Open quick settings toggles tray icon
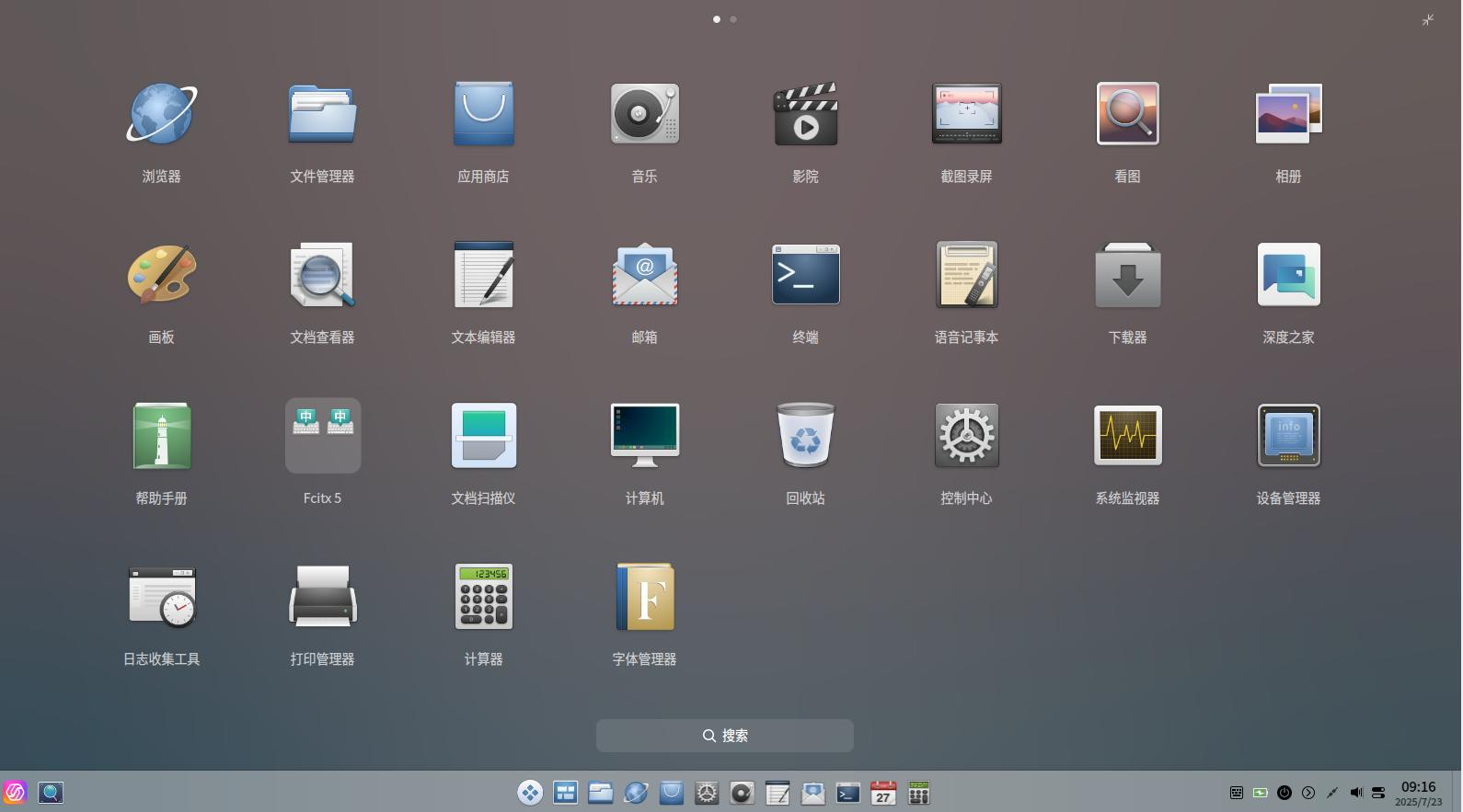The image size is (1463, 812). point(1378,793)
